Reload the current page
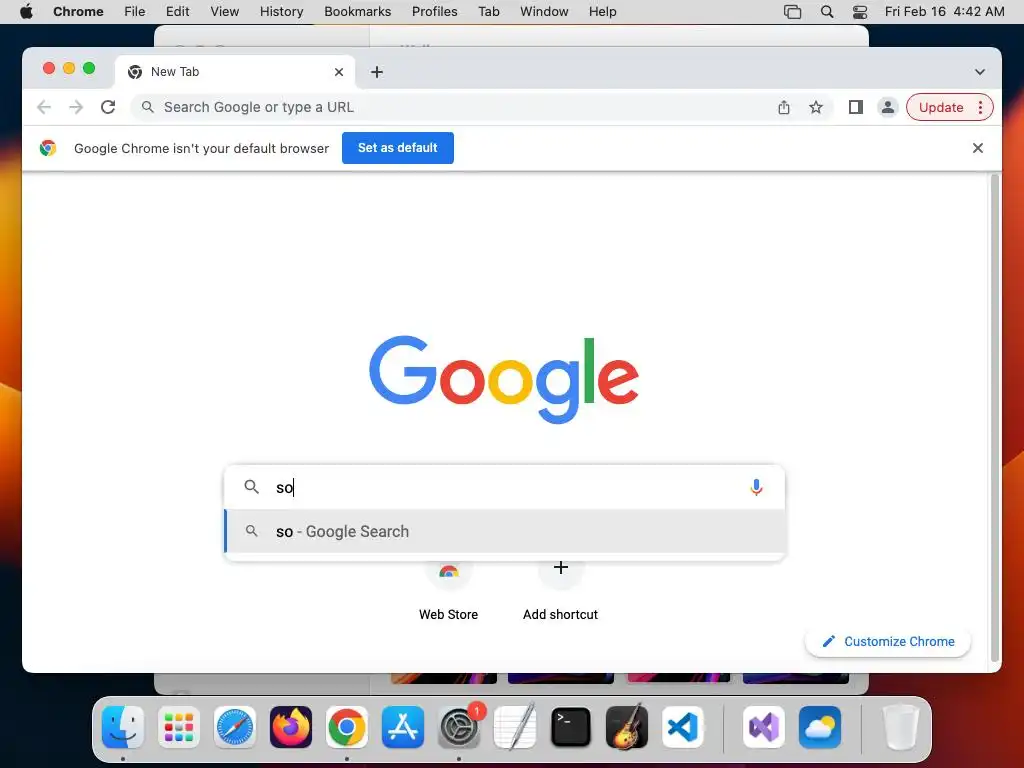The height and width of the screenshot is (768, 1024). pyautogui.click(x=108, y=107)
